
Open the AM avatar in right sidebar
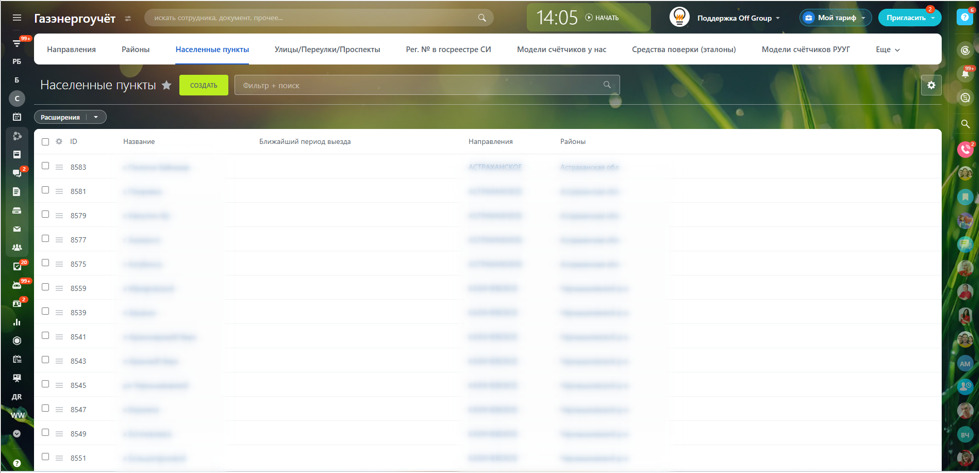[x=965, y=363]
